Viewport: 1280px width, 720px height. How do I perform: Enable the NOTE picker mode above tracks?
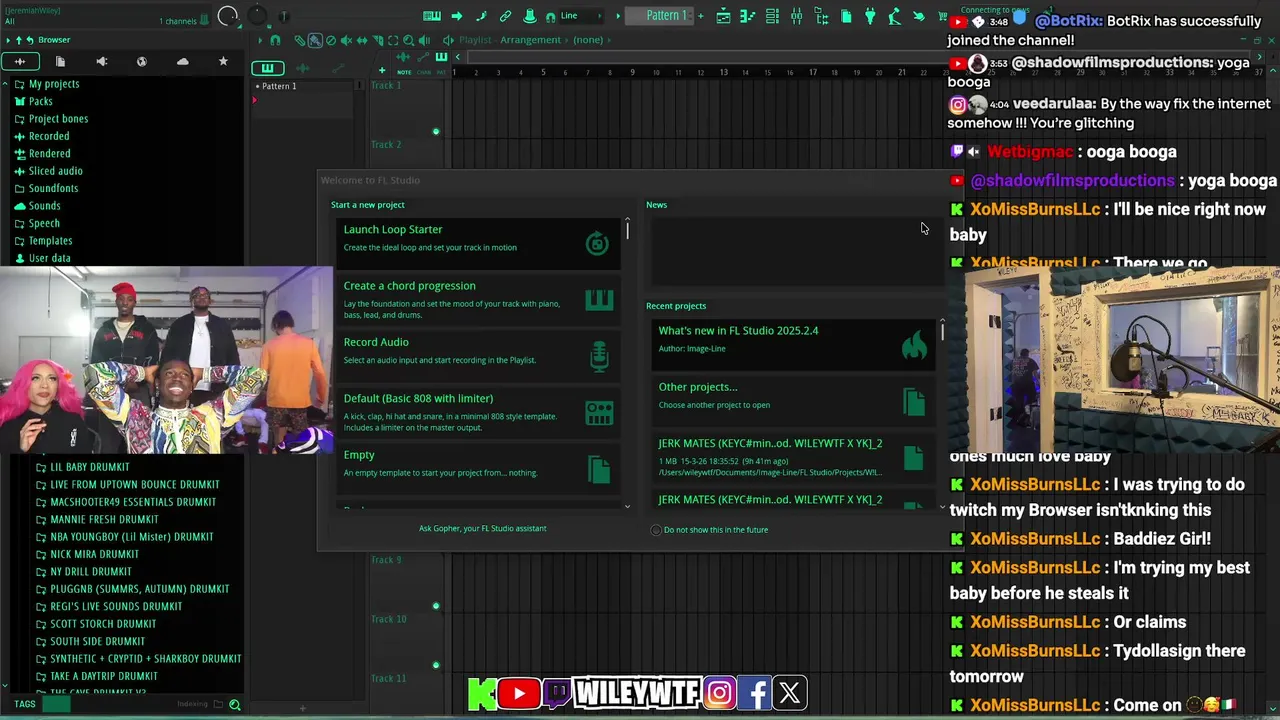point(404,72)
